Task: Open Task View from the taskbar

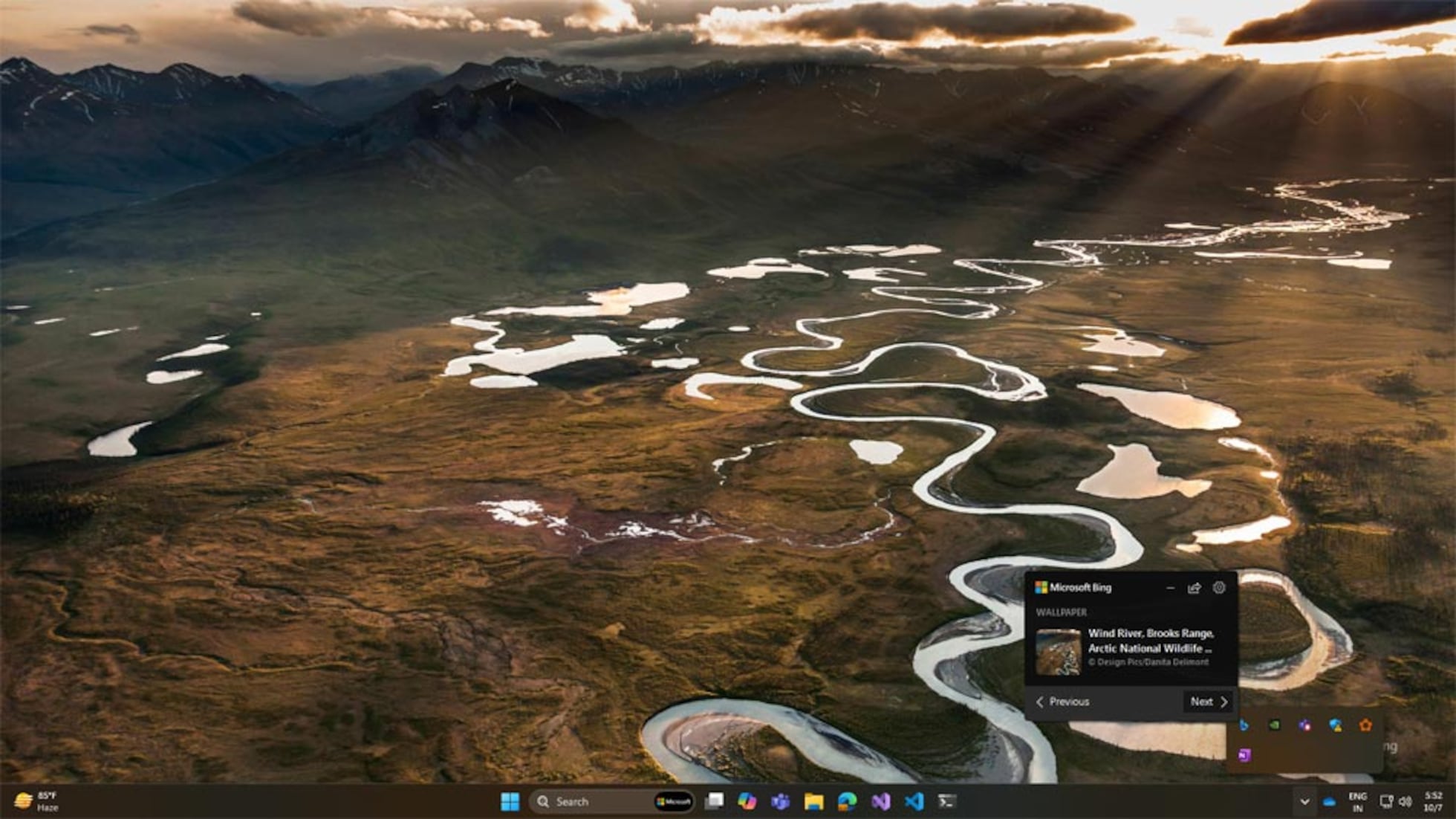Action: coord(714,802)
